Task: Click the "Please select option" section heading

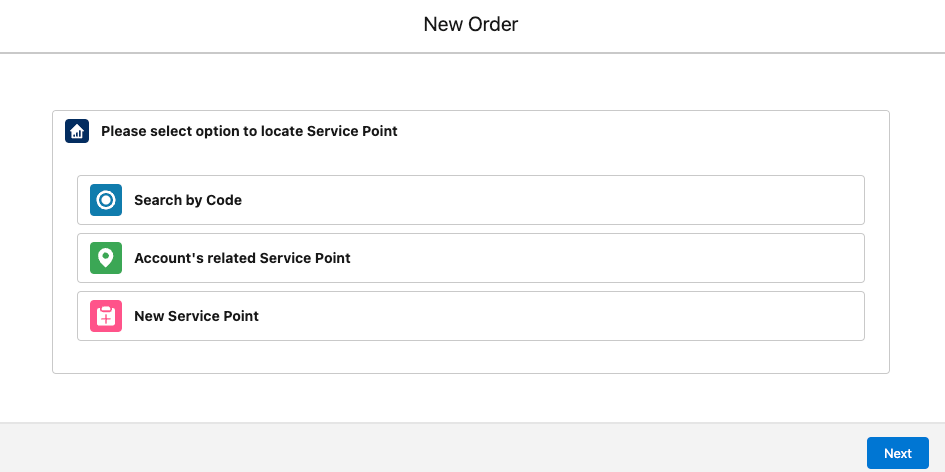Action: click(250, 131)
